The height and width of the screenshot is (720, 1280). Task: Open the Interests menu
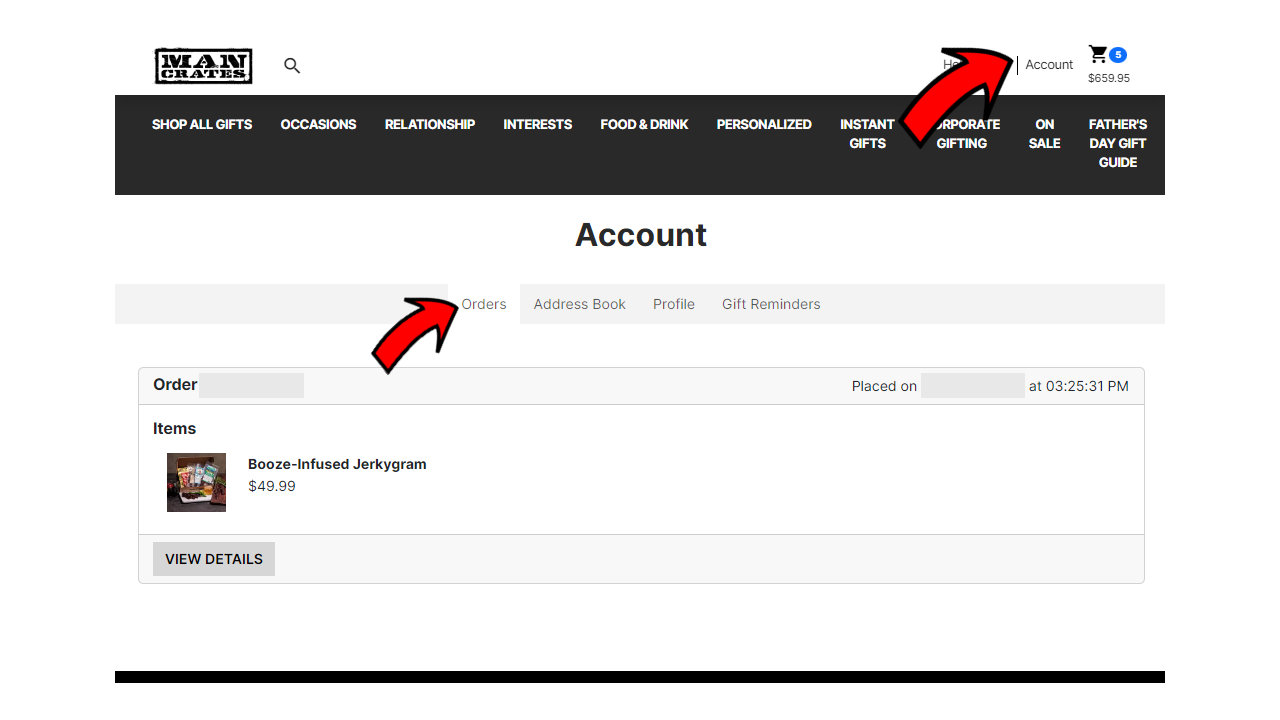pos(537,124)
